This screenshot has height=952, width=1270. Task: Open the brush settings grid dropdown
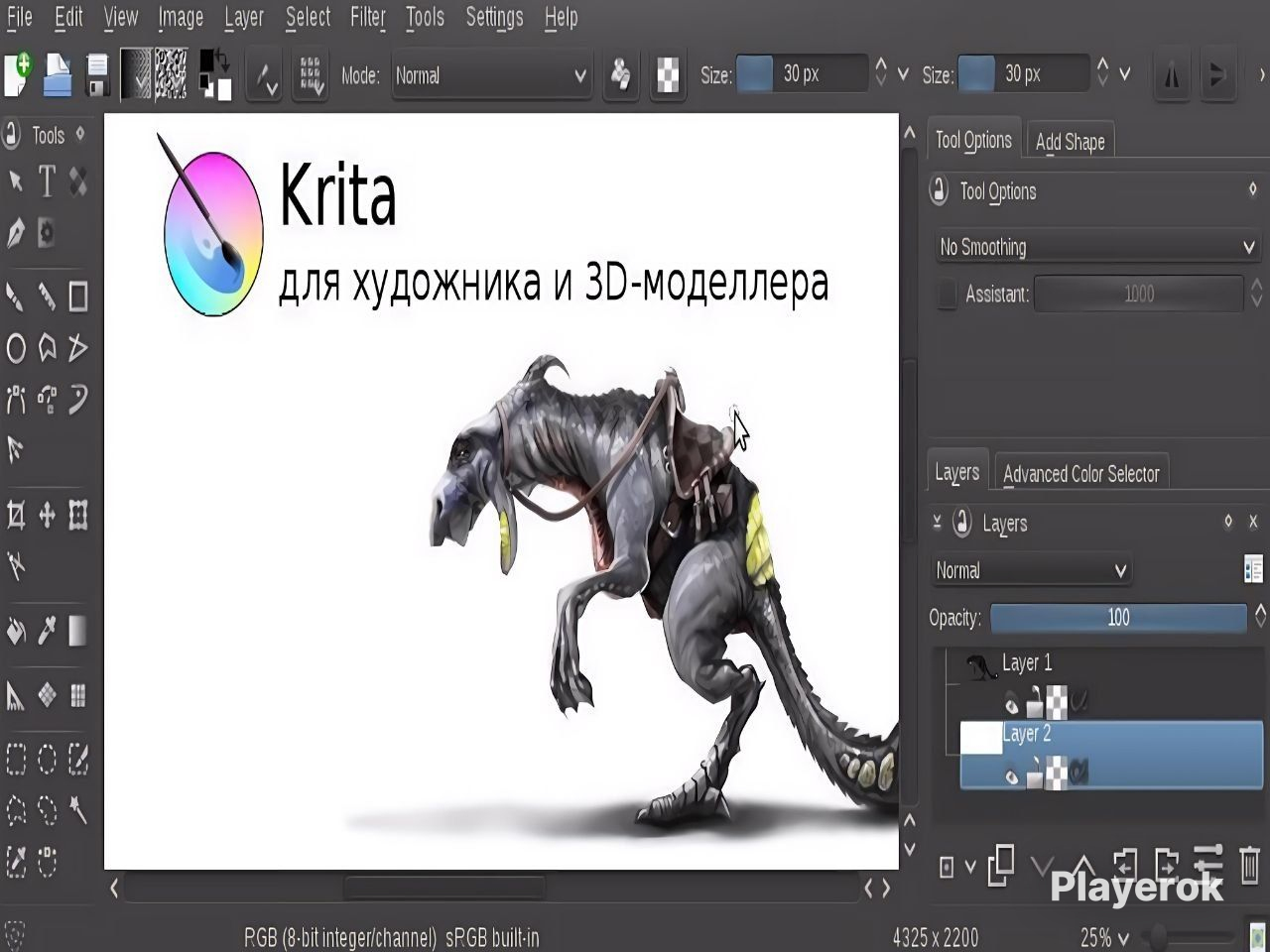pyautogui.click(x=312, y=75)
